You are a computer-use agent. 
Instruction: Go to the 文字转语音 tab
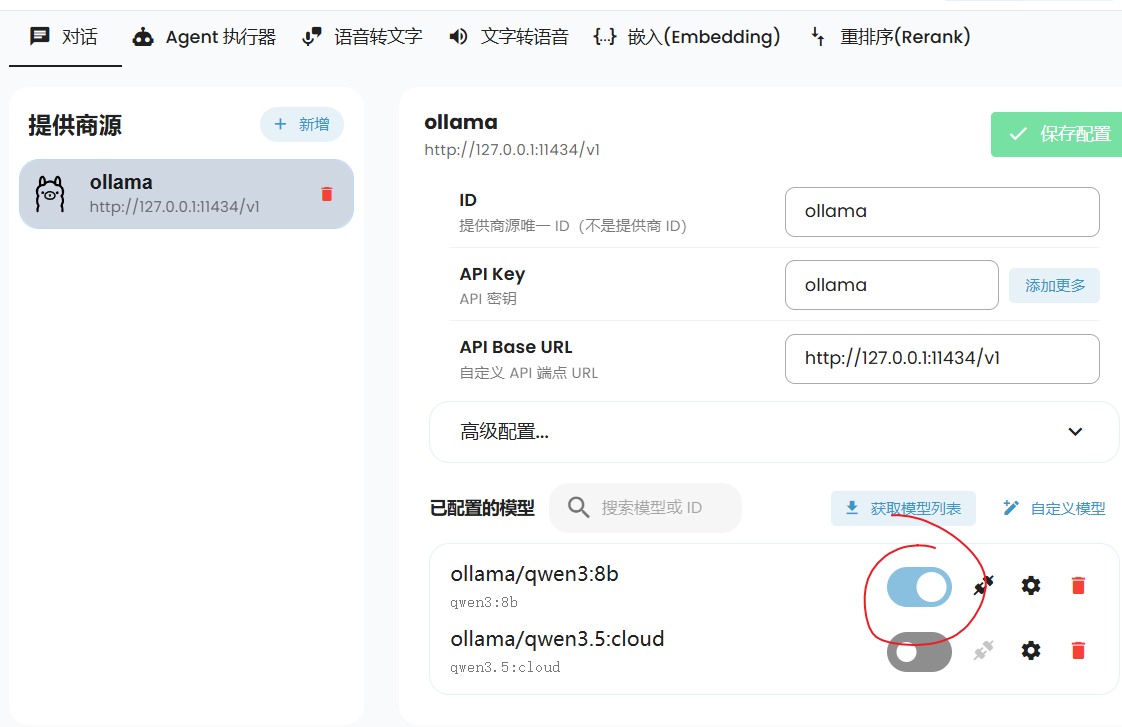[509, 36]
